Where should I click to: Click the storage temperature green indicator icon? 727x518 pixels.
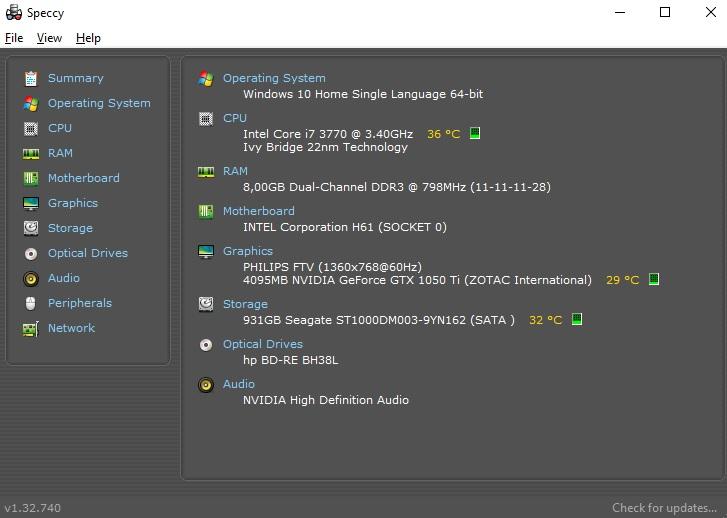click(577, 319)
